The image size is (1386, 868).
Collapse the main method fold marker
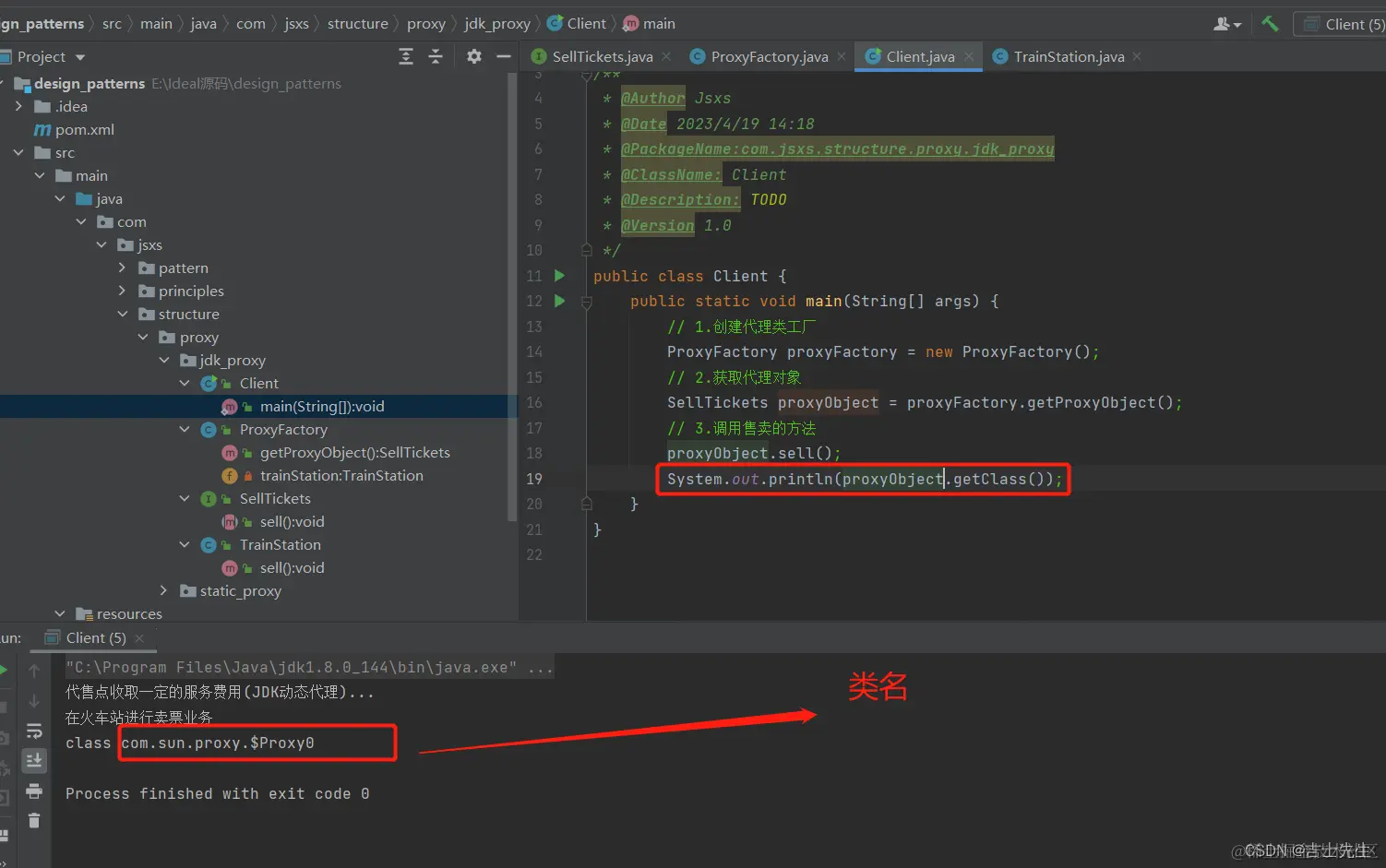pos(586,302)
